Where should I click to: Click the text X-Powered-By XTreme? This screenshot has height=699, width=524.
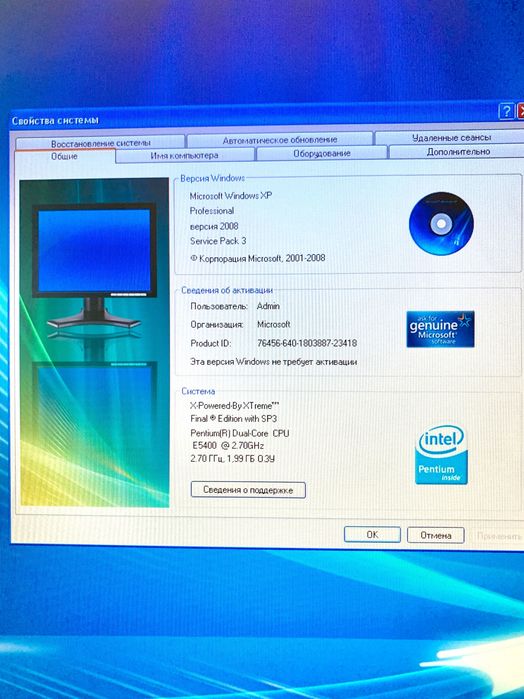click(x=235, y=406)
